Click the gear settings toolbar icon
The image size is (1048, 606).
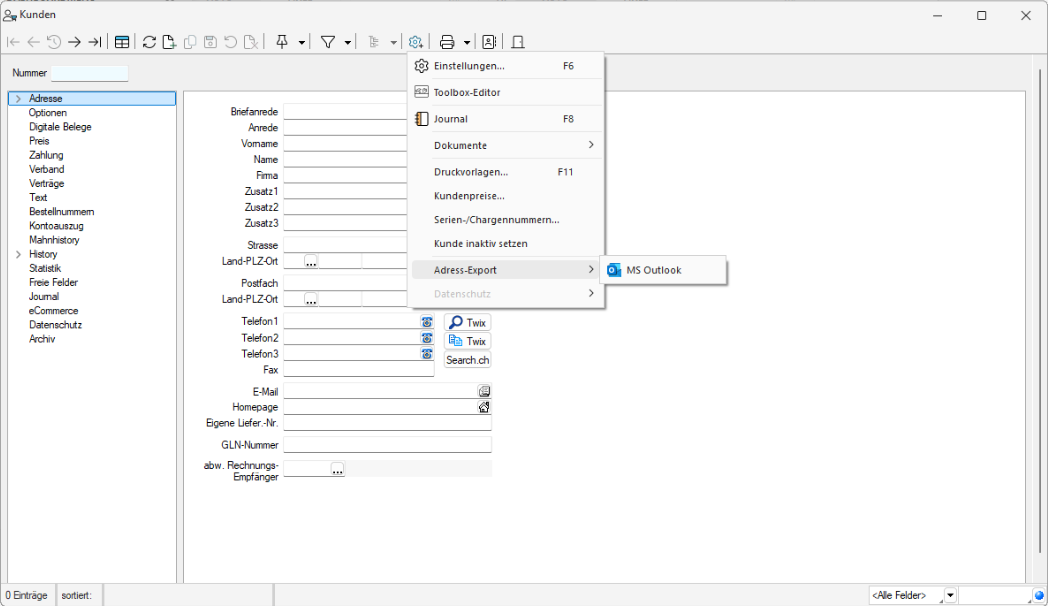click(415, 42)
